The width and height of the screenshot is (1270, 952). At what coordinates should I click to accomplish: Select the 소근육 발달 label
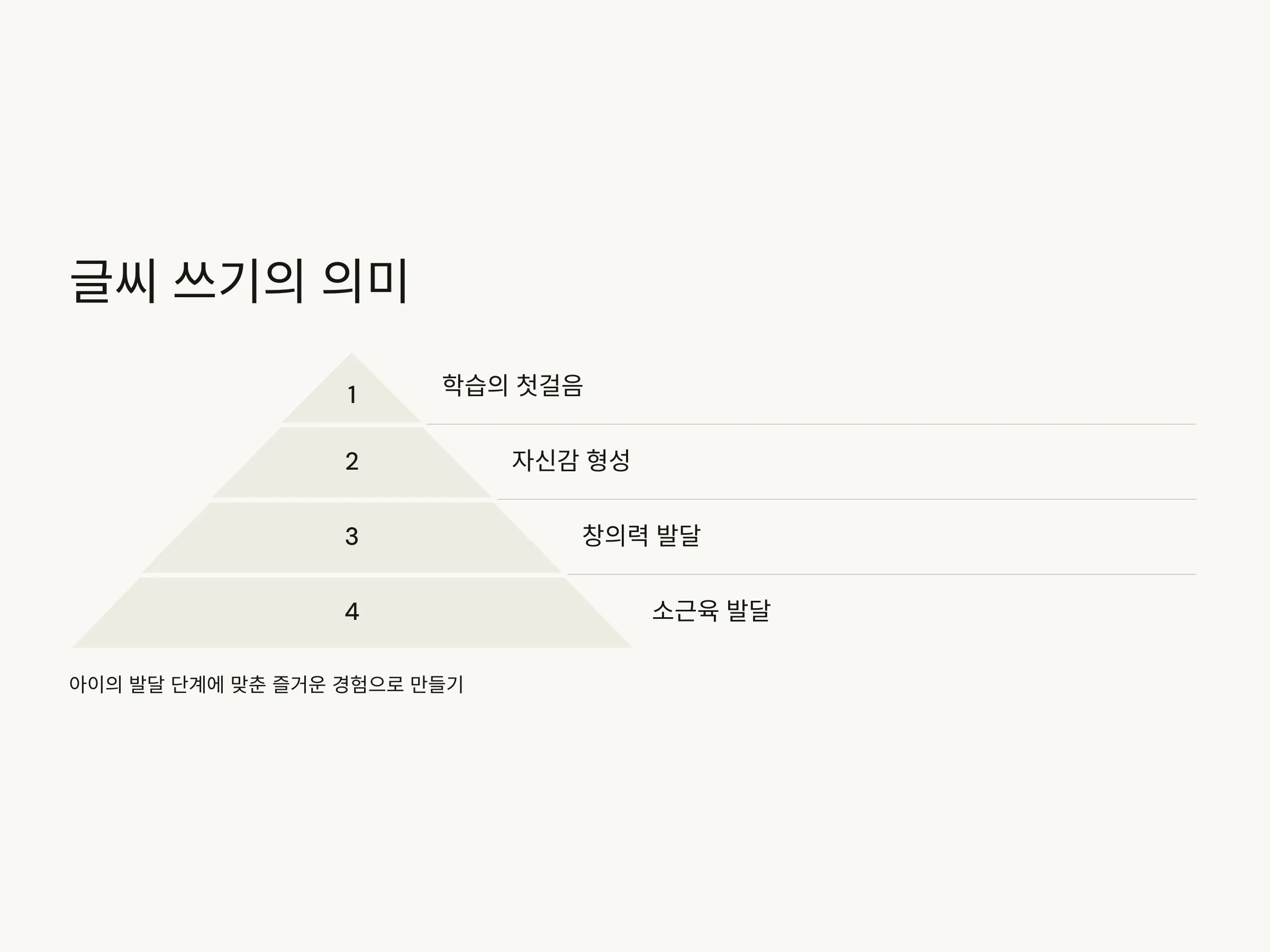pos(711,610)
